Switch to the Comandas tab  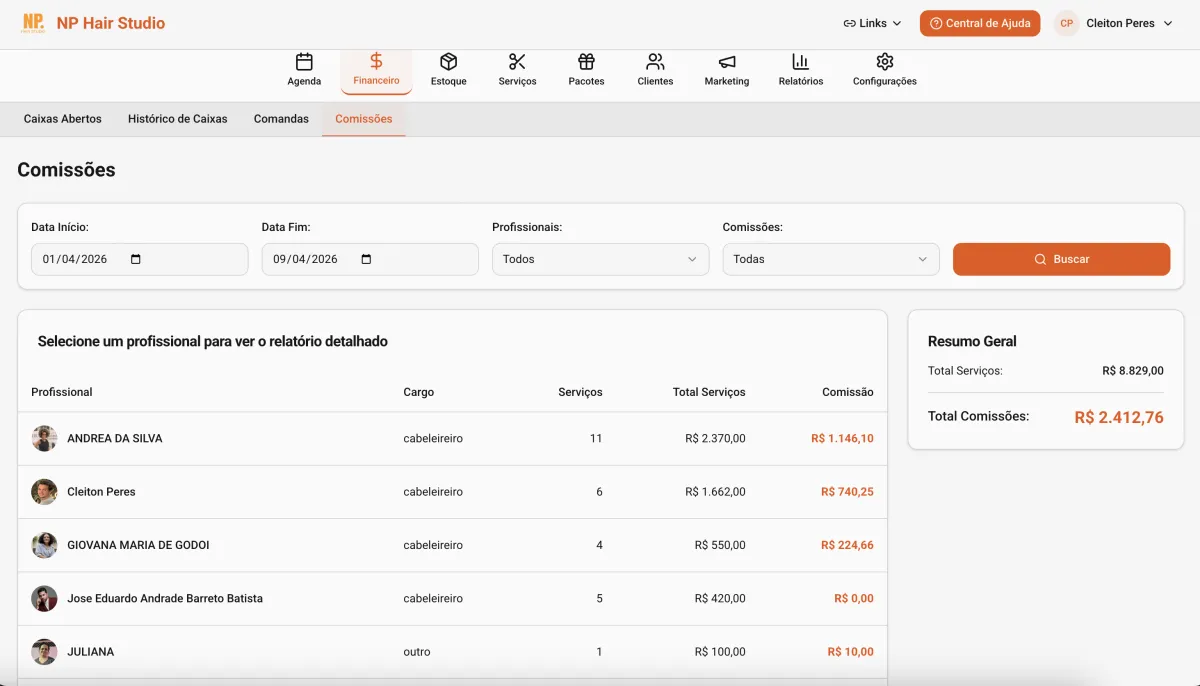click(281, 118)
